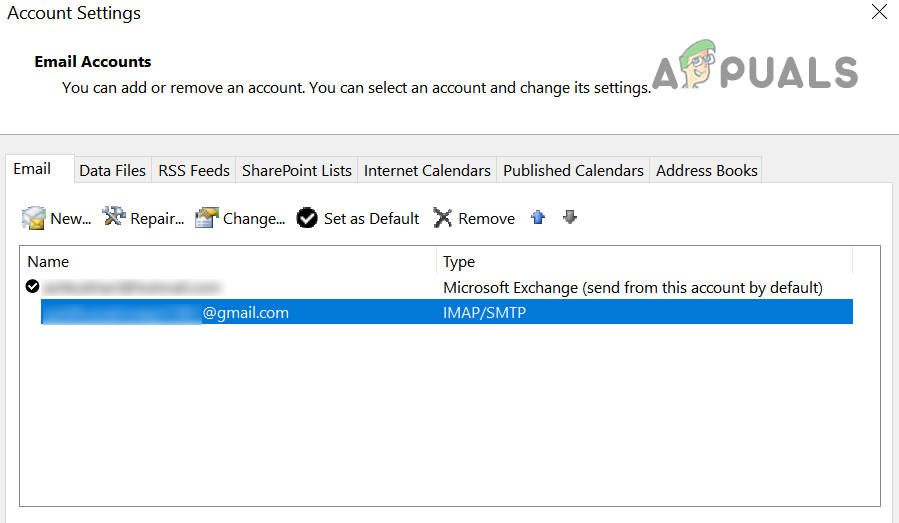899x523 pixels.
Task: Click the Change account icon
Action: 207,218
